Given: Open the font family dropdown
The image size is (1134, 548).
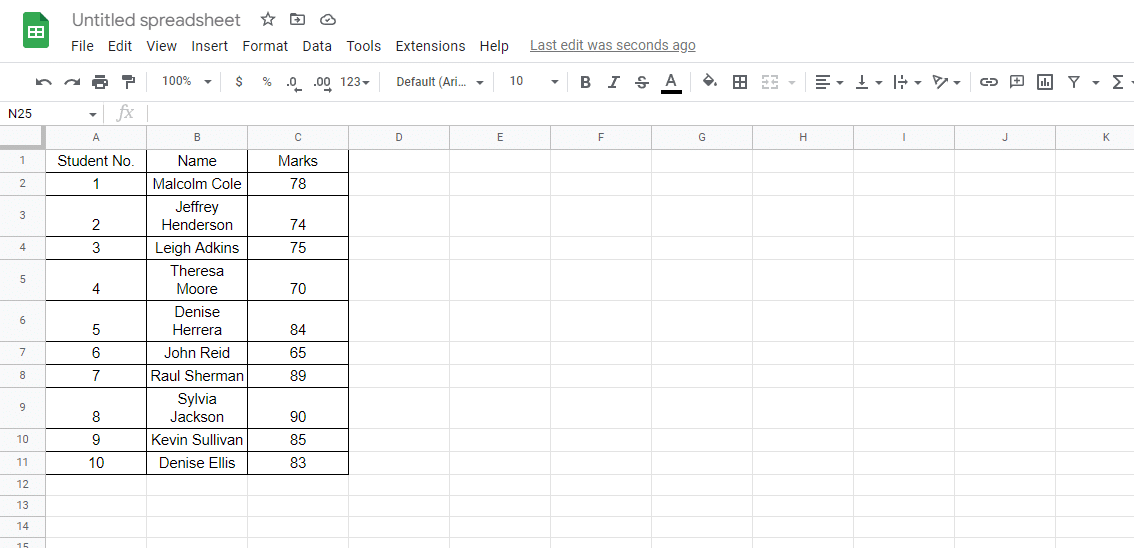Looking at the screenshot, I should 440,82.
